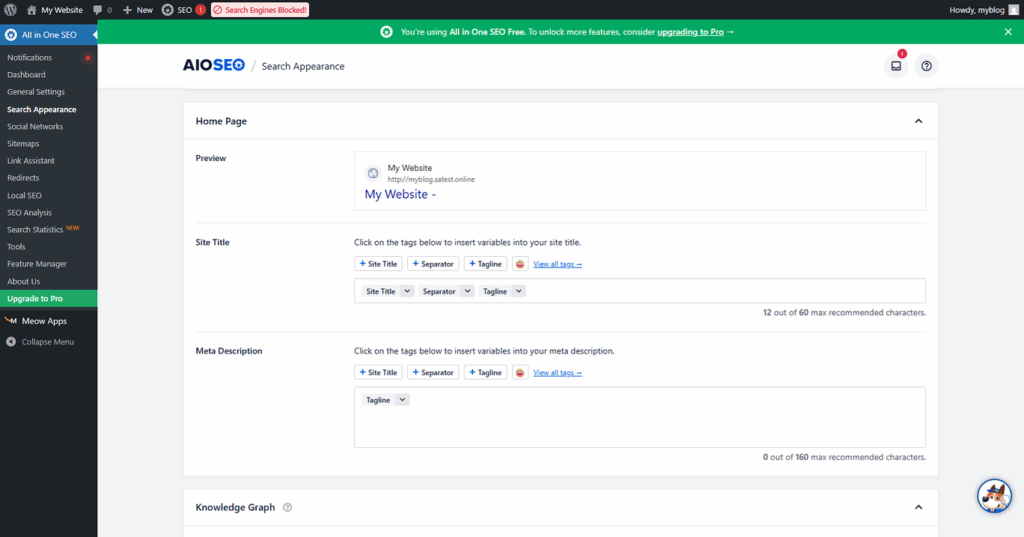Open the Tagline tag dropdown in Meta Description field
The width and height of the screenshot is (1024, 537).
[x=402, y=400]
